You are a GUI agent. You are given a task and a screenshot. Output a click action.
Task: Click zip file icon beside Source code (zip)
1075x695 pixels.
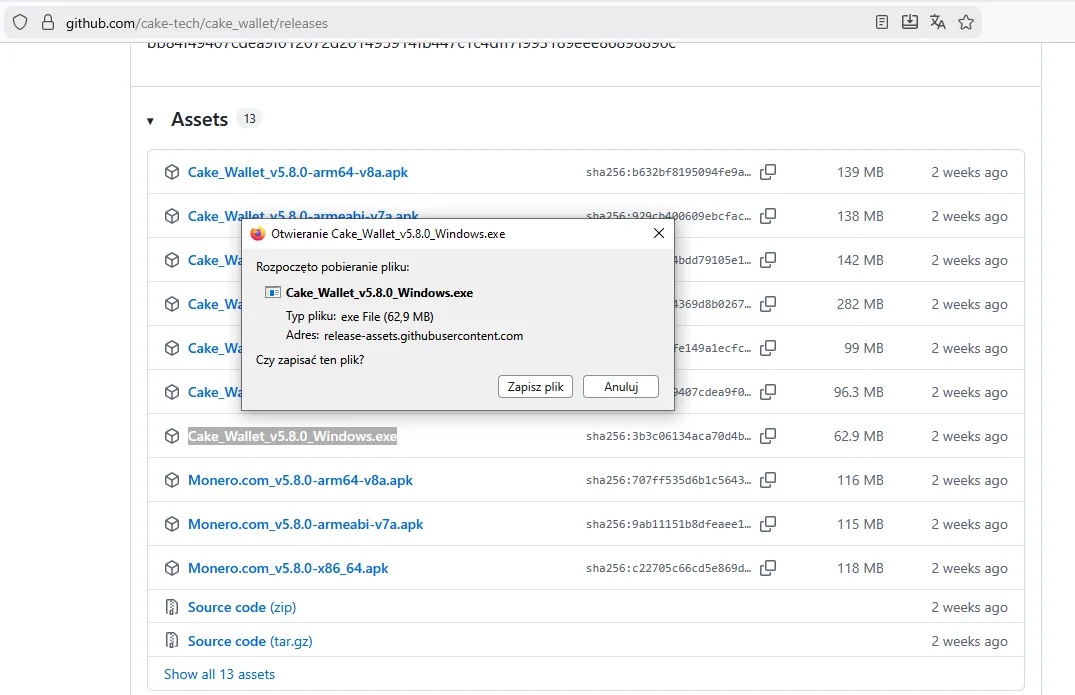[172, 607]
